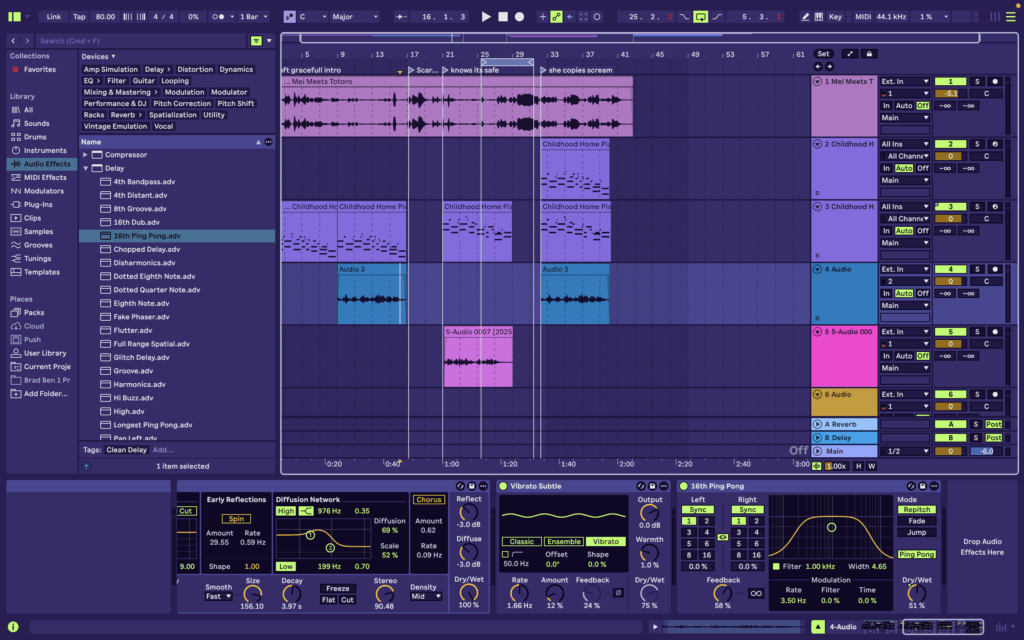The height and width of the screenshot is (640, 1024).
Task: Toggle the Arrangement Loop switch
Action: (701, 17)
